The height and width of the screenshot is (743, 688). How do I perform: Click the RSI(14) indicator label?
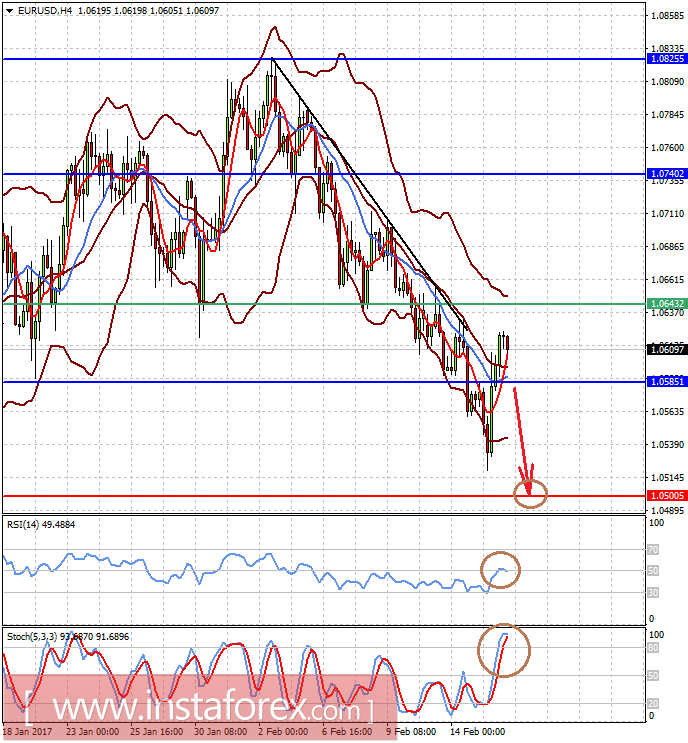click(x=41, y=525)
